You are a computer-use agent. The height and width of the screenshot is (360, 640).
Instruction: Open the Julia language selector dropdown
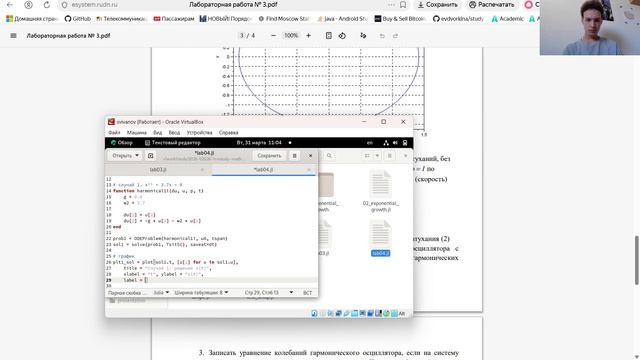point(161,293)
